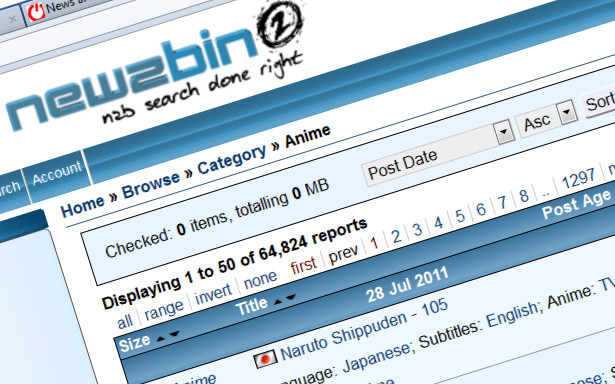Invert the selection with invert link

[x=213, y=294]
